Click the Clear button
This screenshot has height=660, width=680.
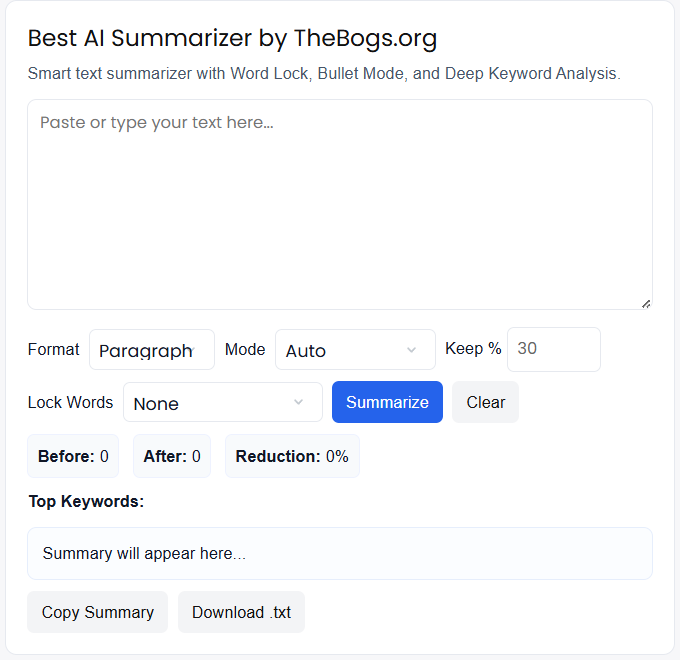(485, 402)
